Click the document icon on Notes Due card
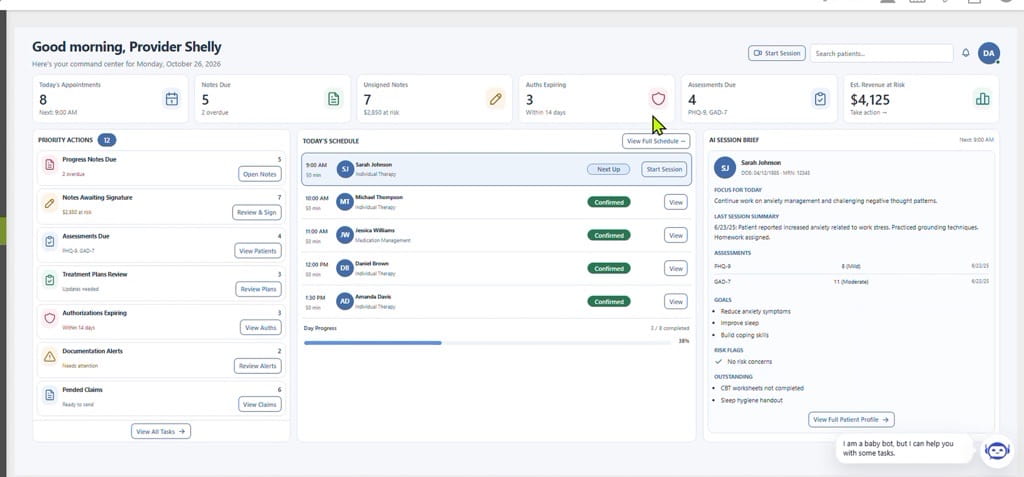The width and height of the screenshot is (1024, 477). 334,99
